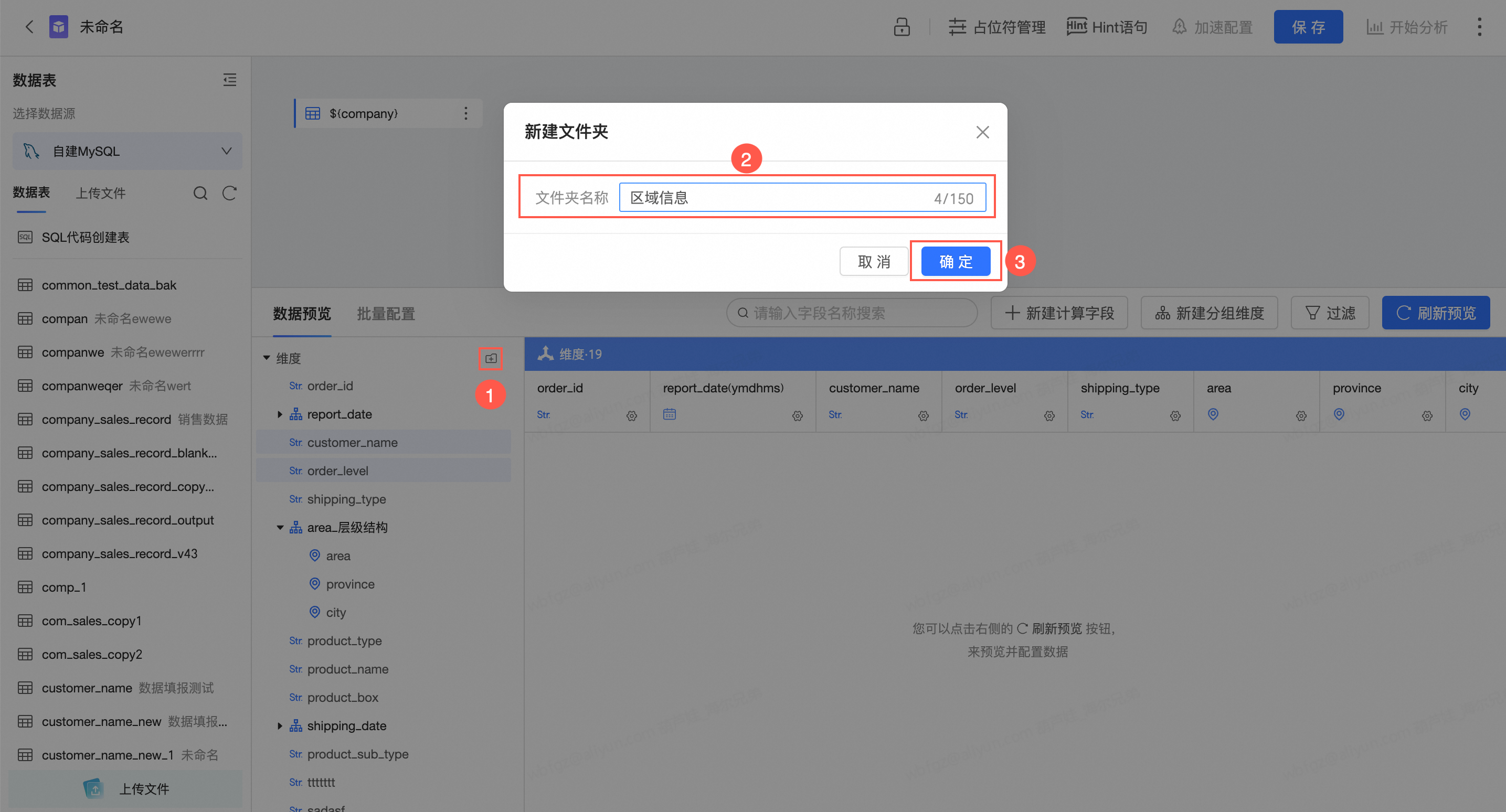Click the three-dot menu on ${company} table

pos(466,113)
